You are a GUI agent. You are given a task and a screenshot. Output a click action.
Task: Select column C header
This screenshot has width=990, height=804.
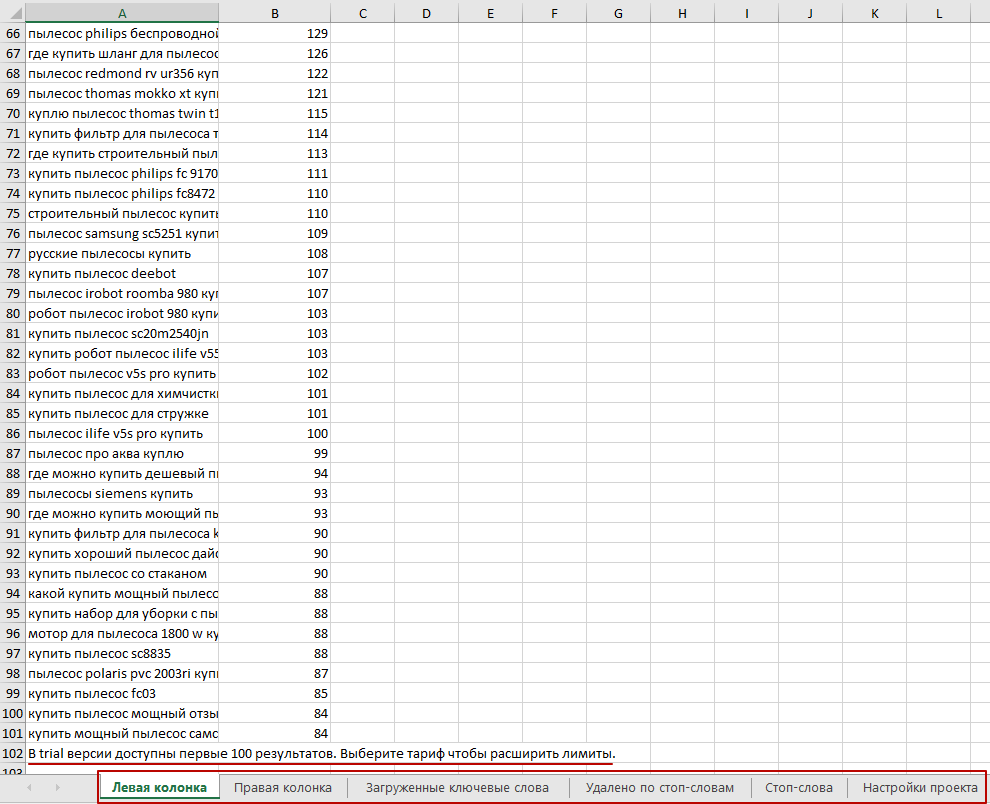[x=362, y=13]
